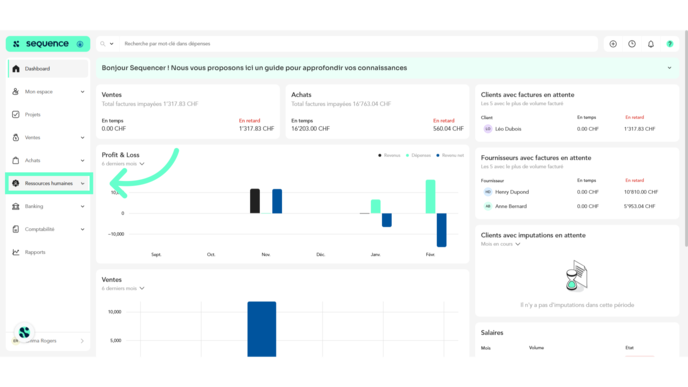Toggle Revenu net legend item
The width and height of the screenshot is (688, 387).
450,155
